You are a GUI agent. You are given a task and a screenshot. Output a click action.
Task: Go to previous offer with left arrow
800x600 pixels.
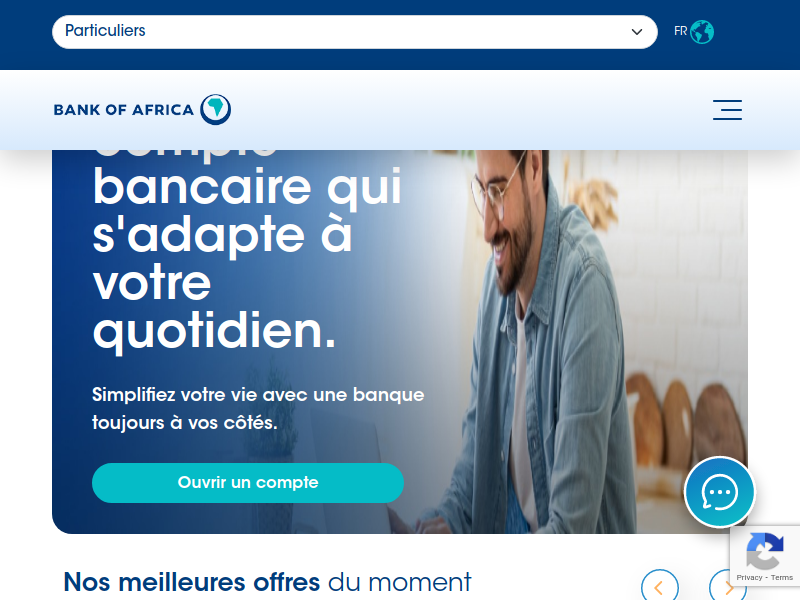tap(660, 587)
